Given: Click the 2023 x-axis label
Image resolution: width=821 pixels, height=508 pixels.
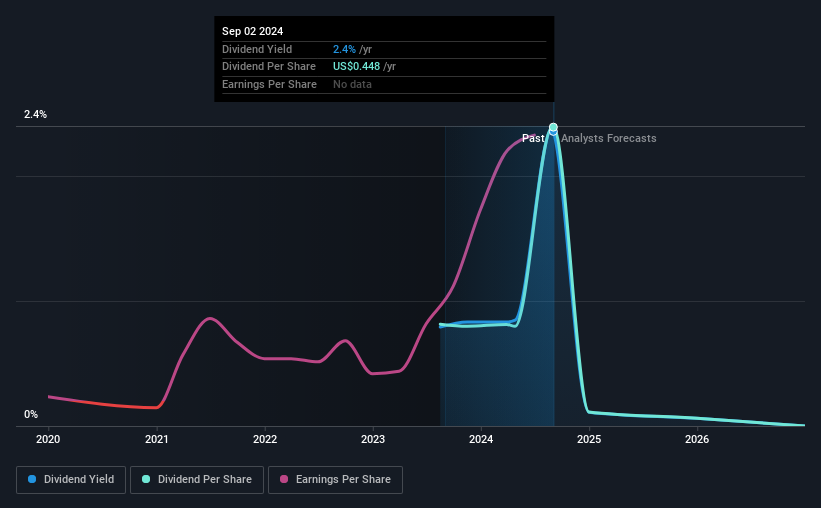Looking at the screenshot, I should 373,439.
